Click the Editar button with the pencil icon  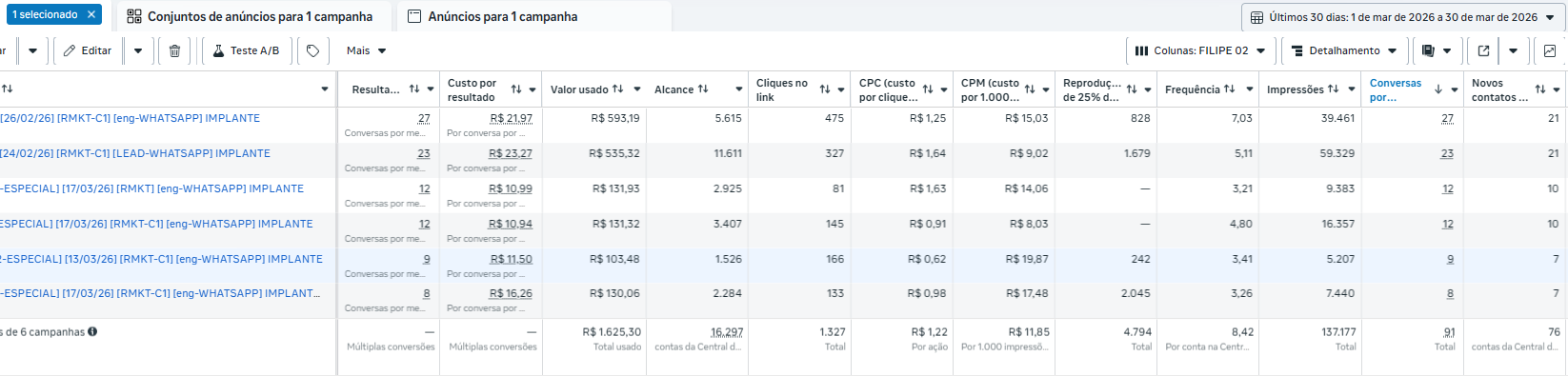88,50
